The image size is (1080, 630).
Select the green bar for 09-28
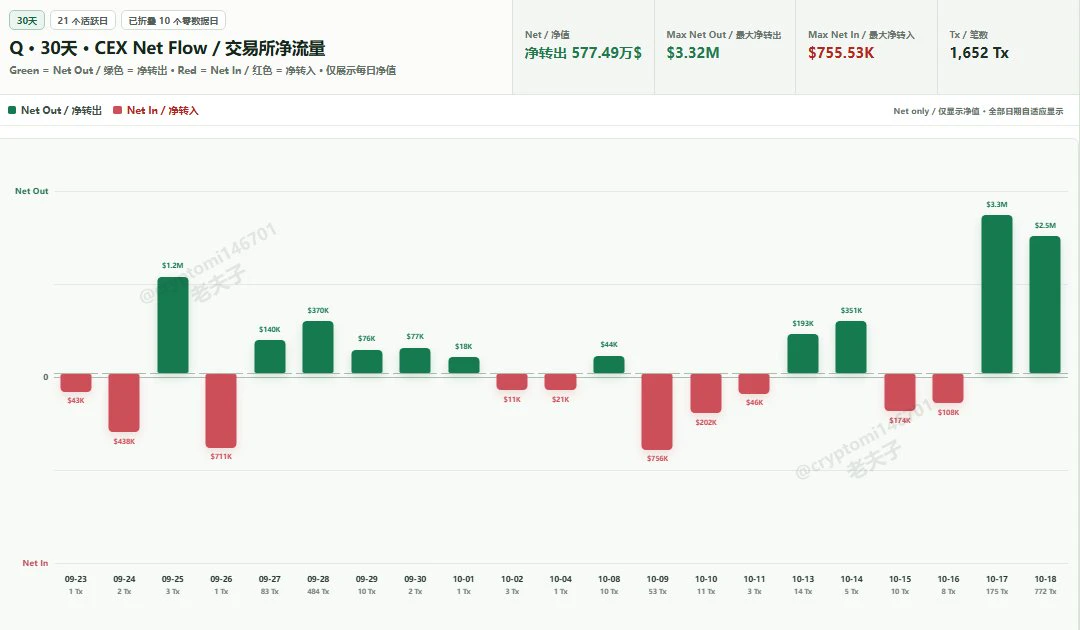pyautogui.click(x=318, y=348)
